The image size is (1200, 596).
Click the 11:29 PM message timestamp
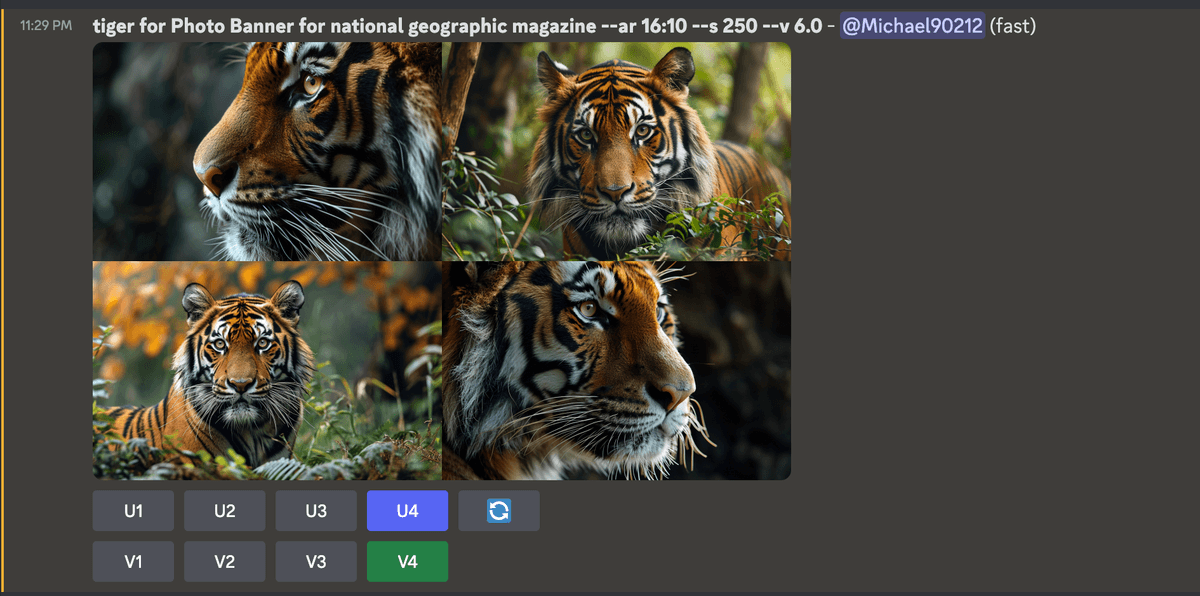46,25
